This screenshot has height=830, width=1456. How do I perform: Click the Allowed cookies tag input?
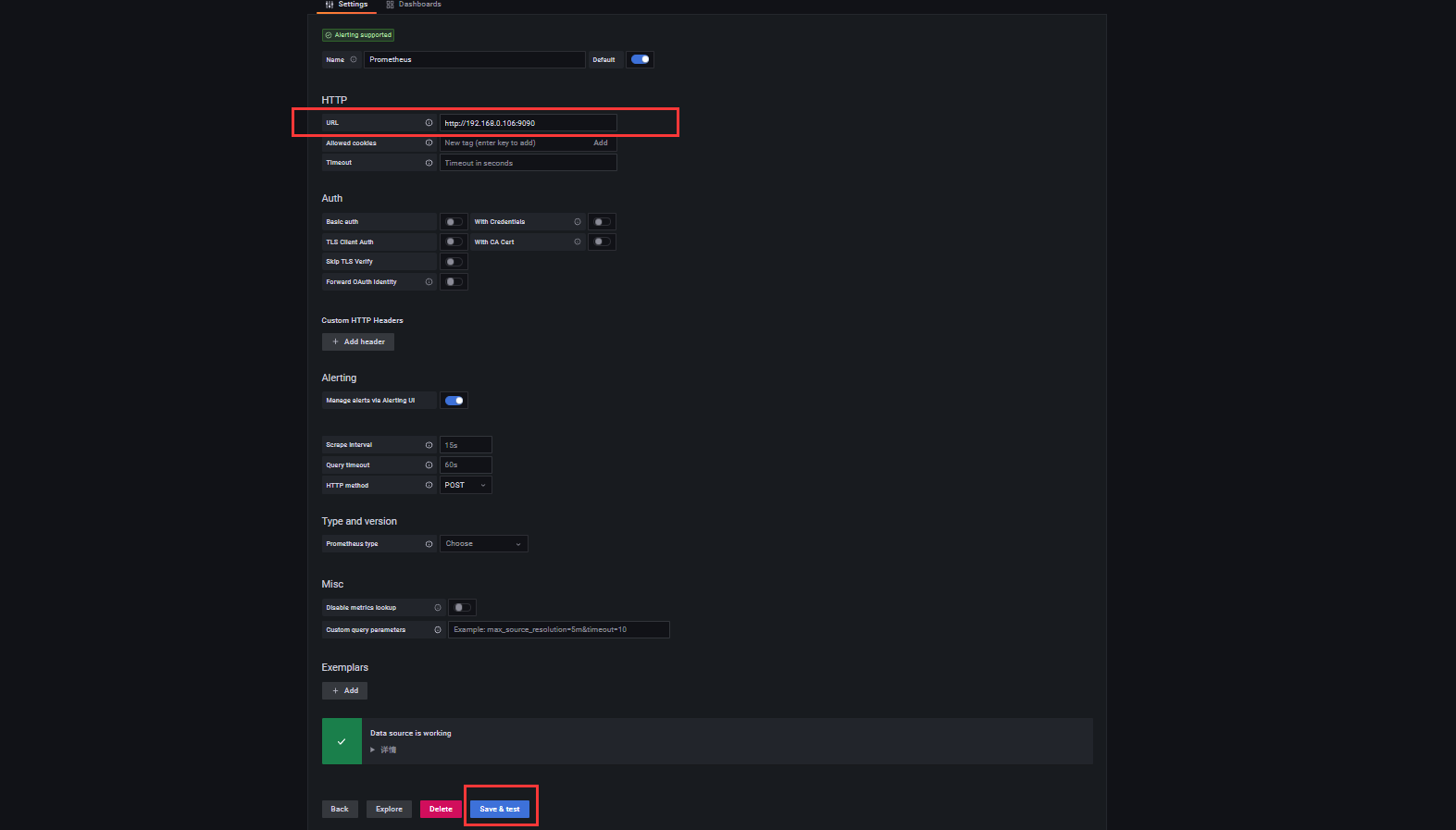click(514, 142)
